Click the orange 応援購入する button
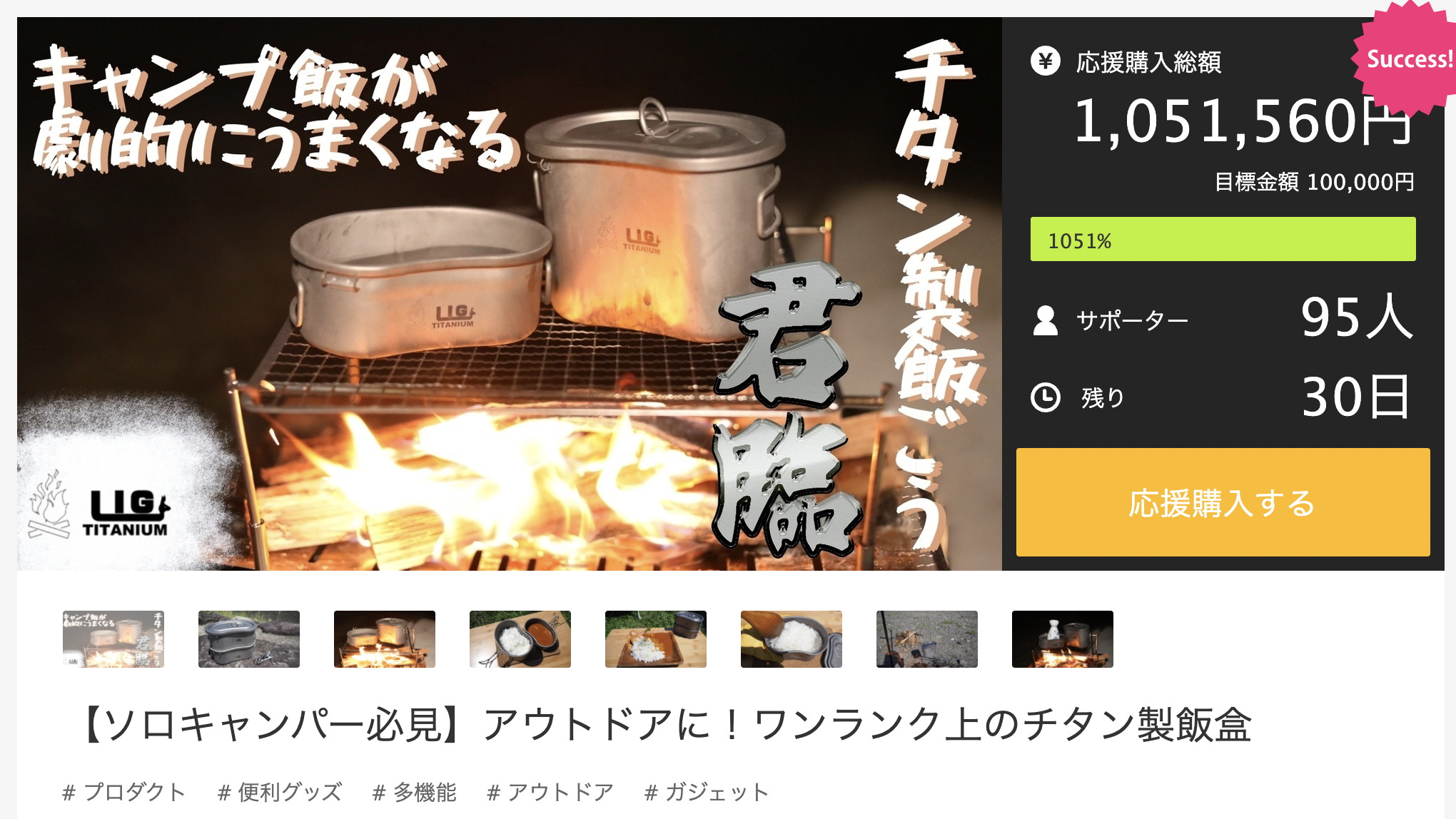The height and width of the screenshot is (819, 1456). (x=1223, y=502)
